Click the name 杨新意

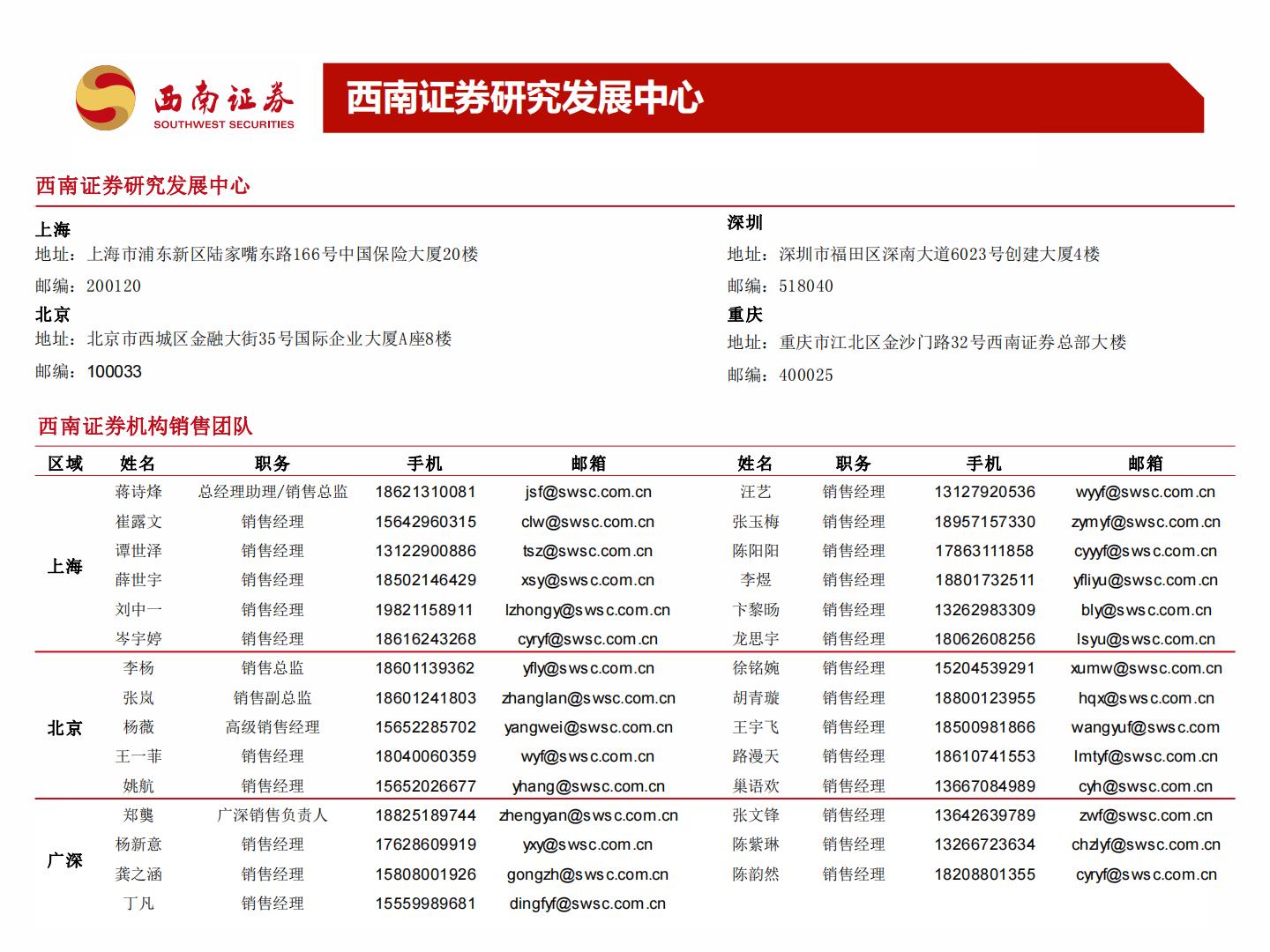pyautogui.click(x=138, y=844)
